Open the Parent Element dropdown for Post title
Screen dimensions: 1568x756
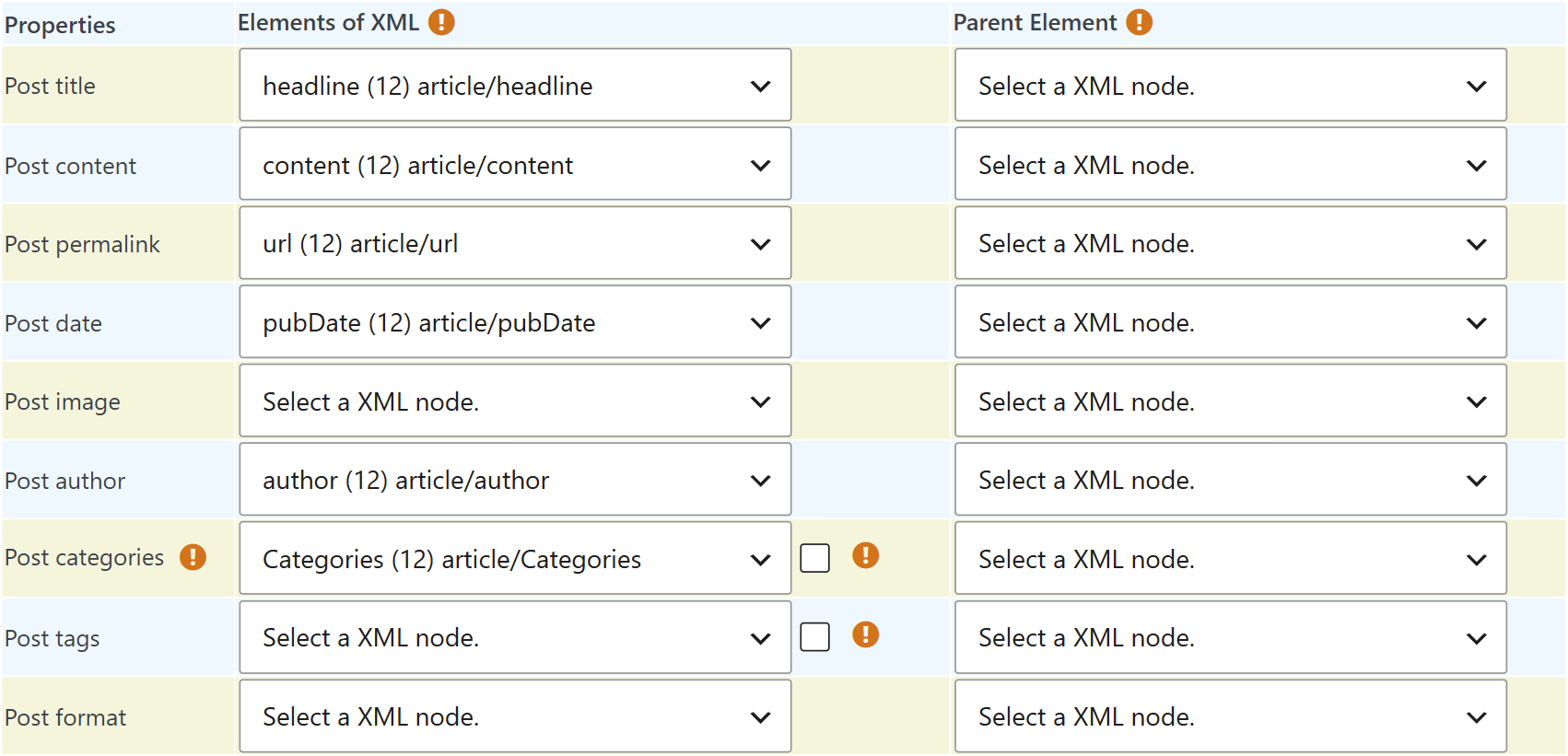[1231, 86]
